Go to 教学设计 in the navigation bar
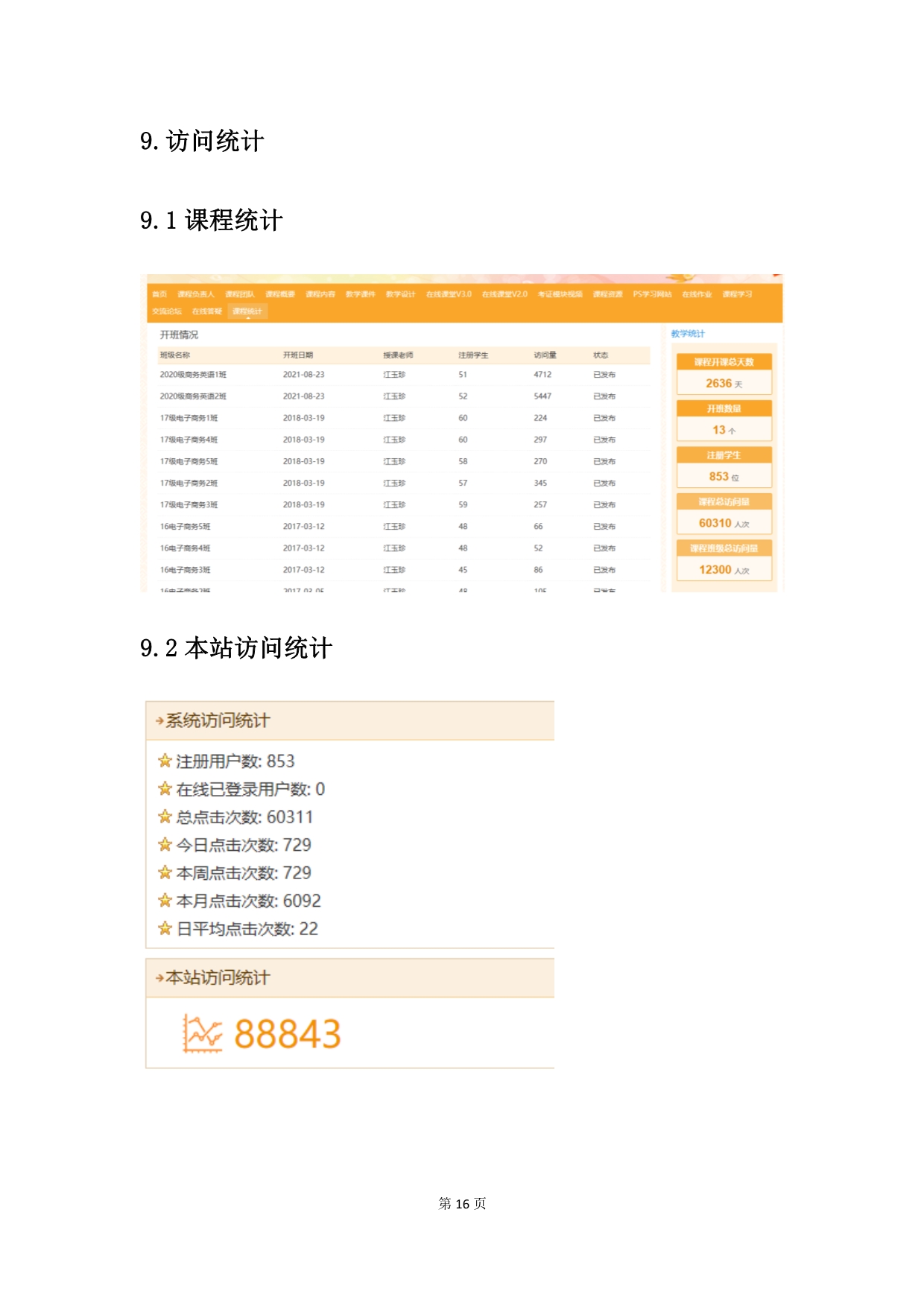Viewport: 924px width, 1306px height. click(x=401, y=294)
